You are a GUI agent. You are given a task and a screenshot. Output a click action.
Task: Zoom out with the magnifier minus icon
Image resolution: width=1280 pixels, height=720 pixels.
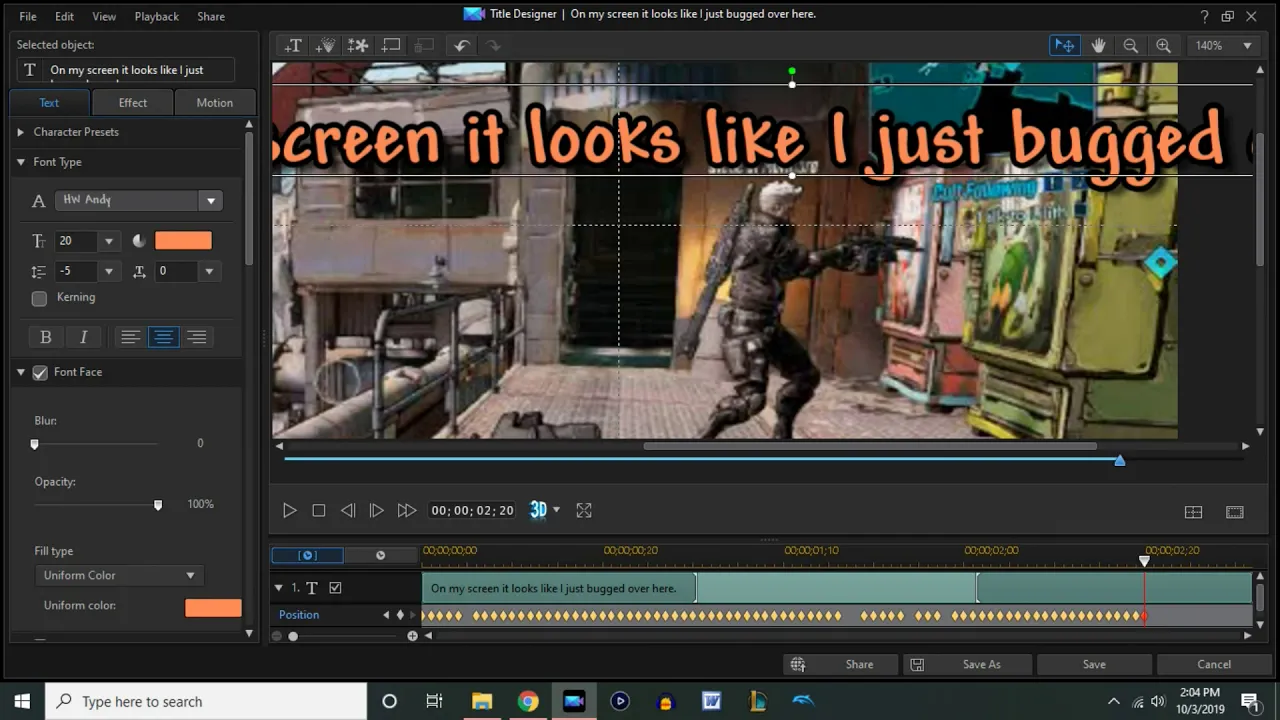point(1131,45)
